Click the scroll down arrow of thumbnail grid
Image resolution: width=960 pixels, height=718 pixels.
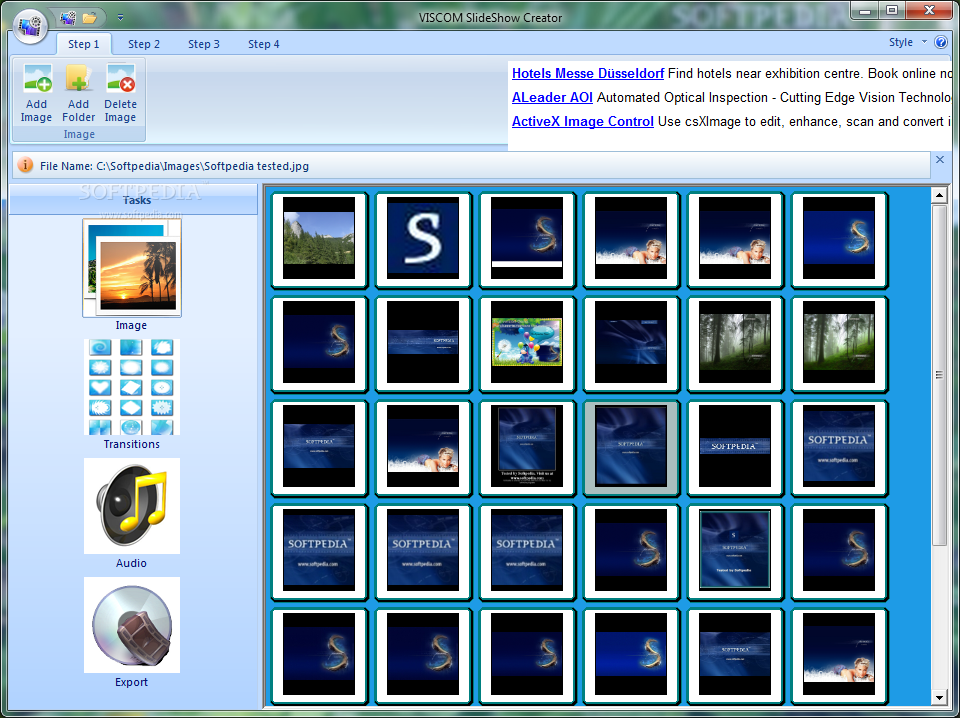(939, 697)
